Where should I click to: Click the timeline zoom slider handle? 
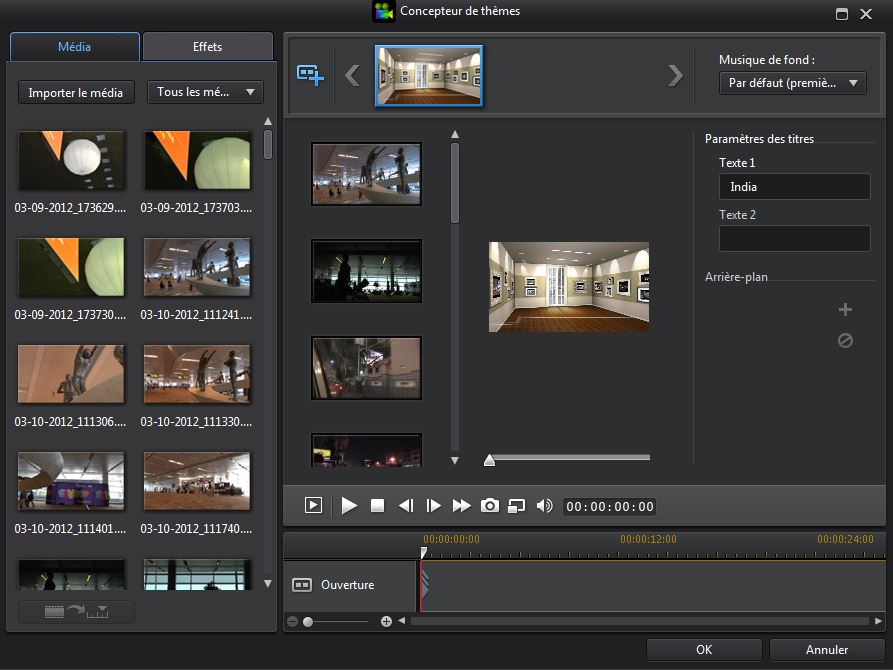(x=308, y=622)
